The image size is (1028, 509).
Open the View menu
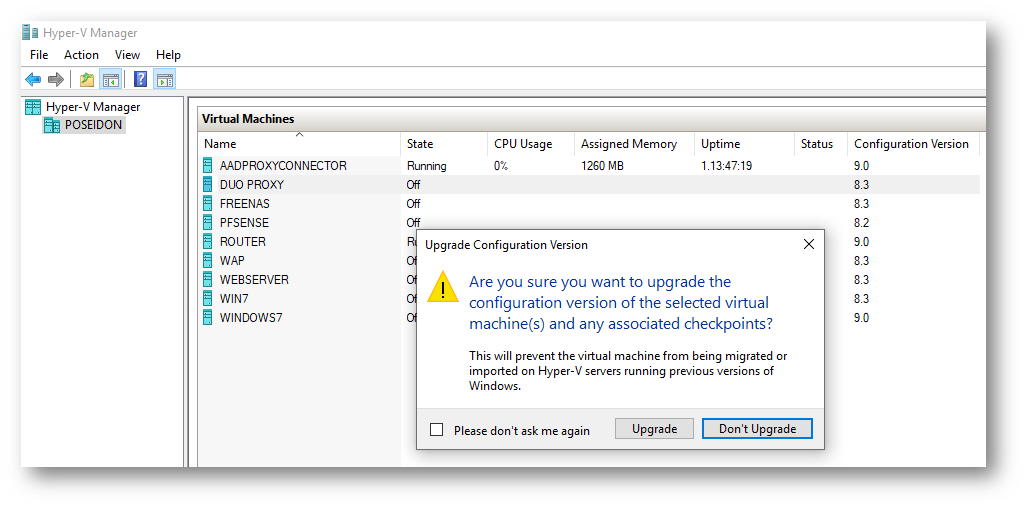pos(127,55)
